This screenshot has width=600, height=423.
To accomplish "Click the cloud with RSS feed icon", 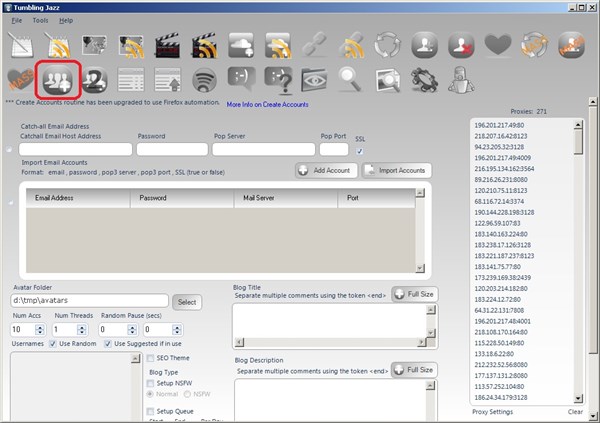I will pyautogui.click(x=278, y=45).
